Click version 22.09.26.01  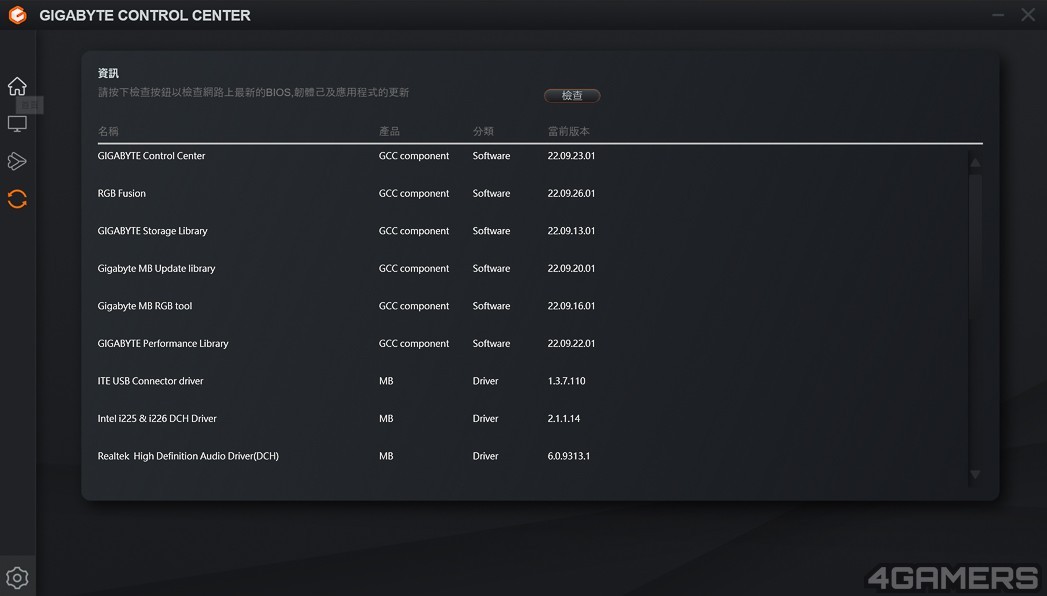tap(571, 194)
